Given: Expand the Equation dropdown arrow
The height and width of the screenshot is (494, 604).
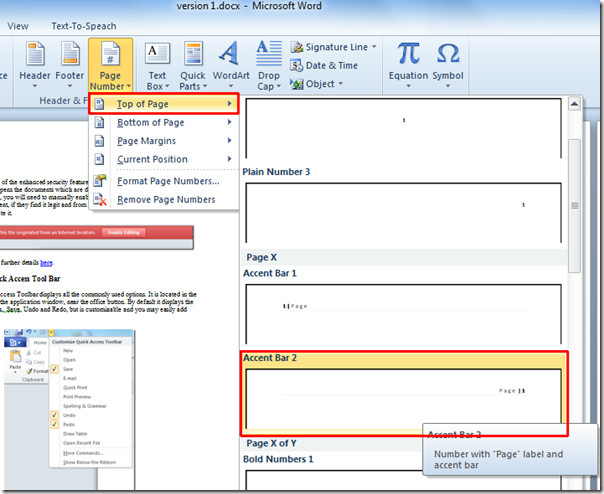Looking at the screenshot, I should tap(408, 86).
